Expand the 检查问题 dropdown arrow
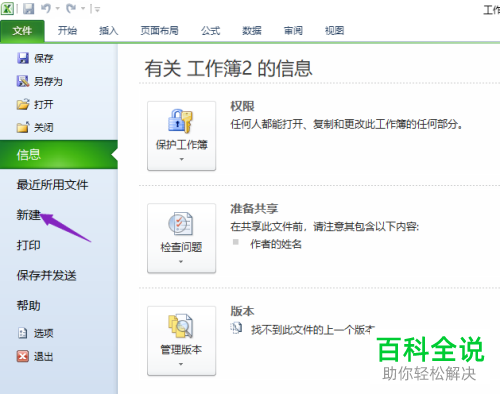This screenshot has height=394, width=500. tap(181, 262)
